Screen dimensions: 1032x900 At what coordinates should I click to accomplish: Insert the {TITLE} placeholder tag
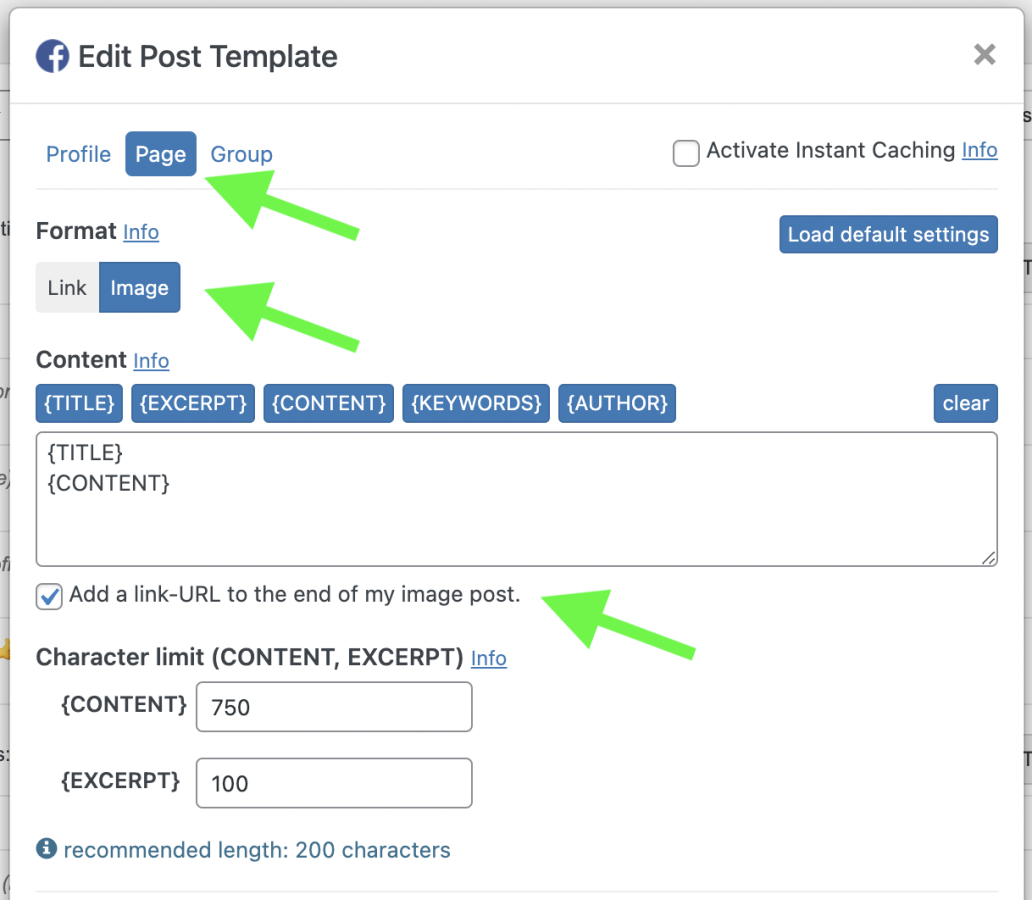coord(79,404)
